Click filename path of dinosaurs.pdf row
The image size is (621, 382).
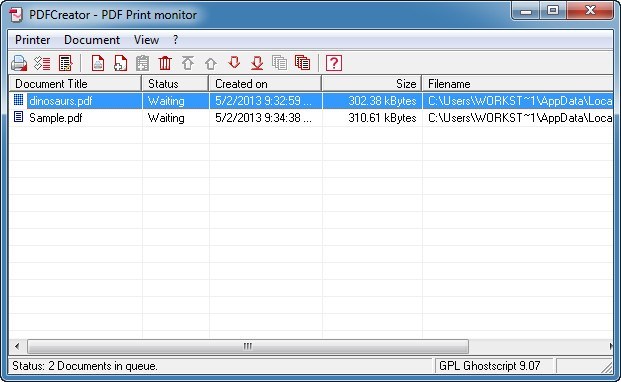(520, 101)
